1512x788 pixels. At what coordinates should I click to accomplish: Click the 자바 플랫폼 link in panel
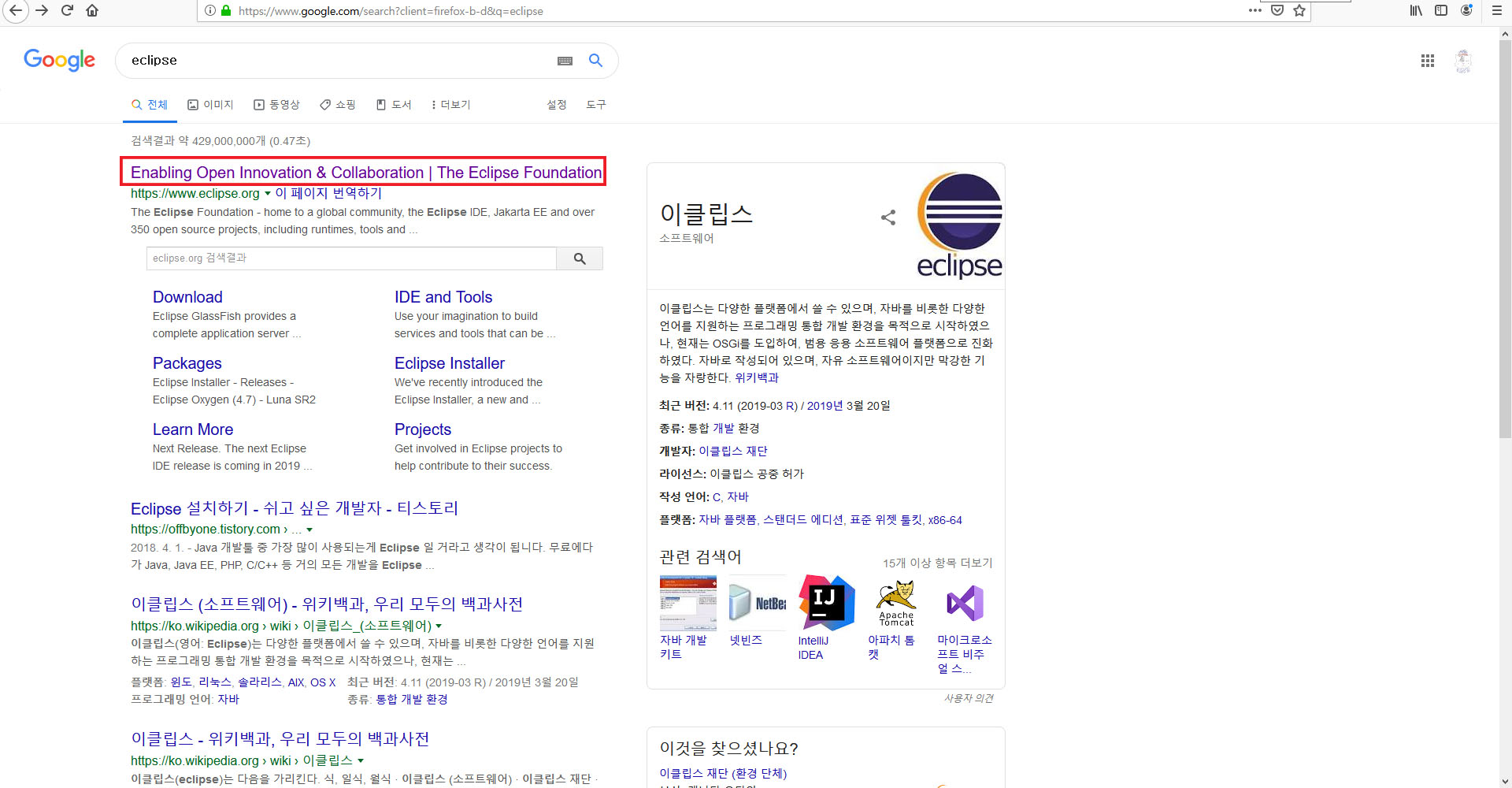click(728, 520)
